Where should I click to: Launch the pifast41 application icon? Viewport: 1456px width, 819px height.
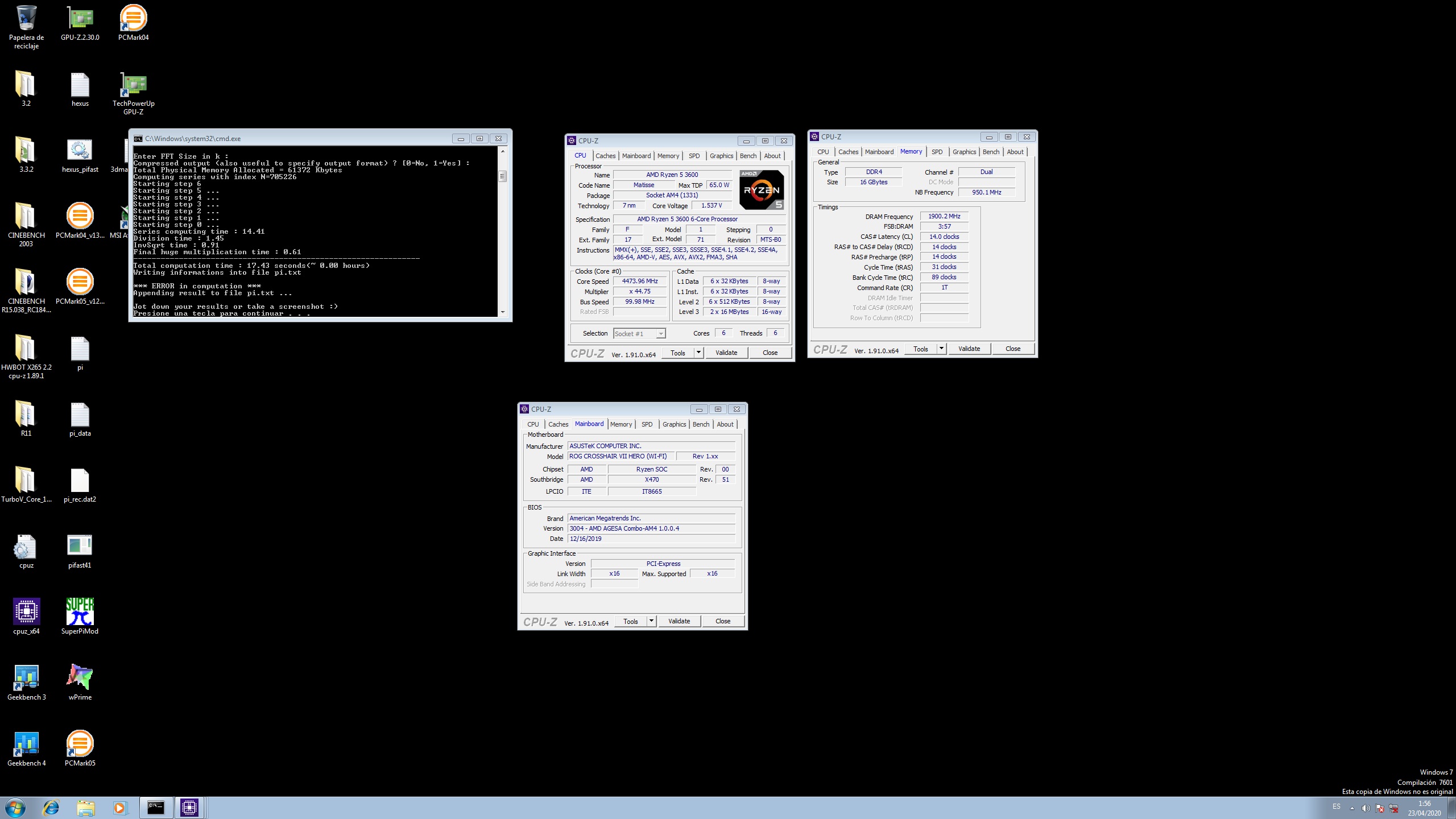80,551
